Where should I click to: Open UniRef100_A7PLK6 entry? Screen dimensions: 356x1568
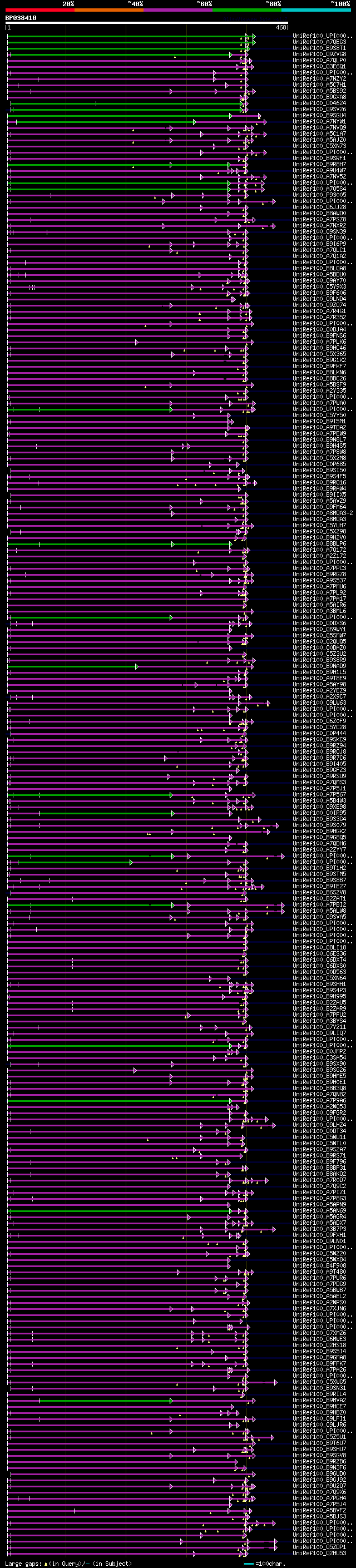click(x=319, y=342)
